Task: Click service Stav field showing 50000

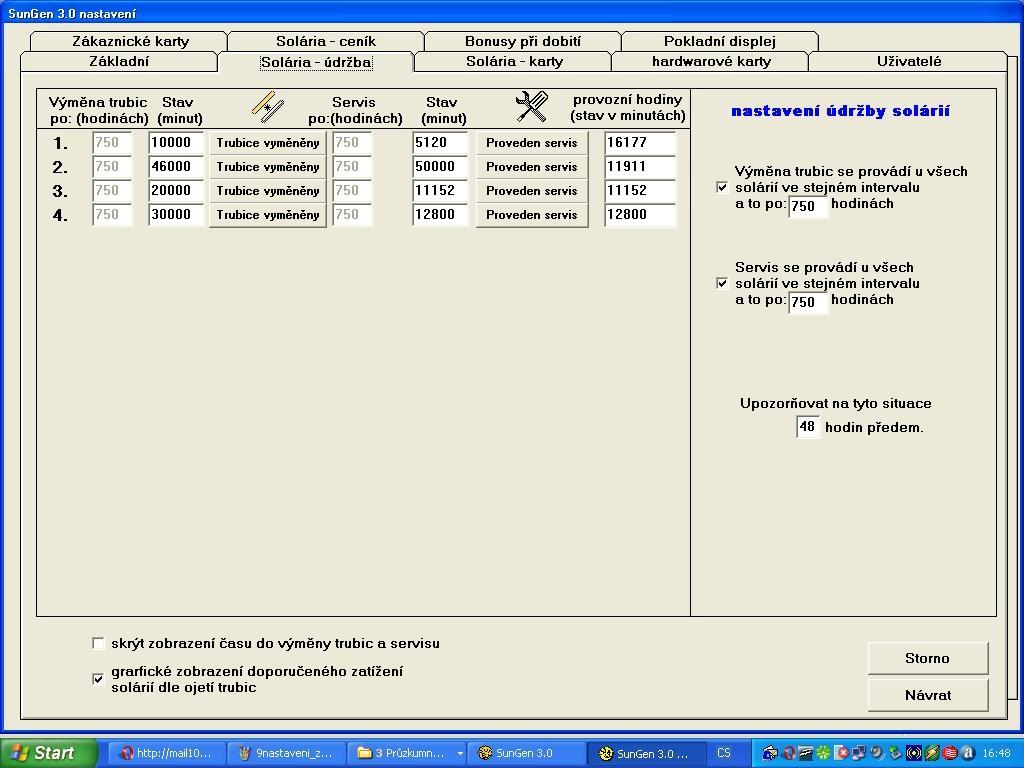Action: click(x=440, y=167)
